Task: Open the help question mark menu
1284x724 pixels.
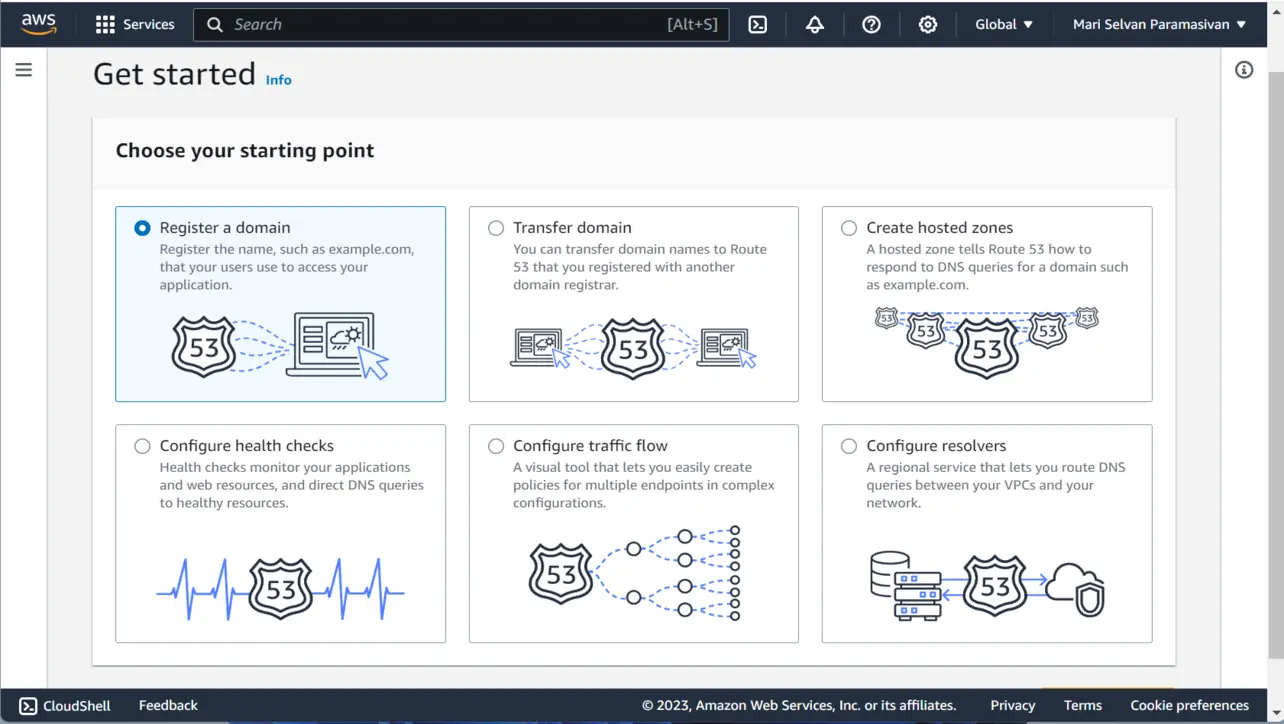Action: pyautogui.click(x=871, y=24)
